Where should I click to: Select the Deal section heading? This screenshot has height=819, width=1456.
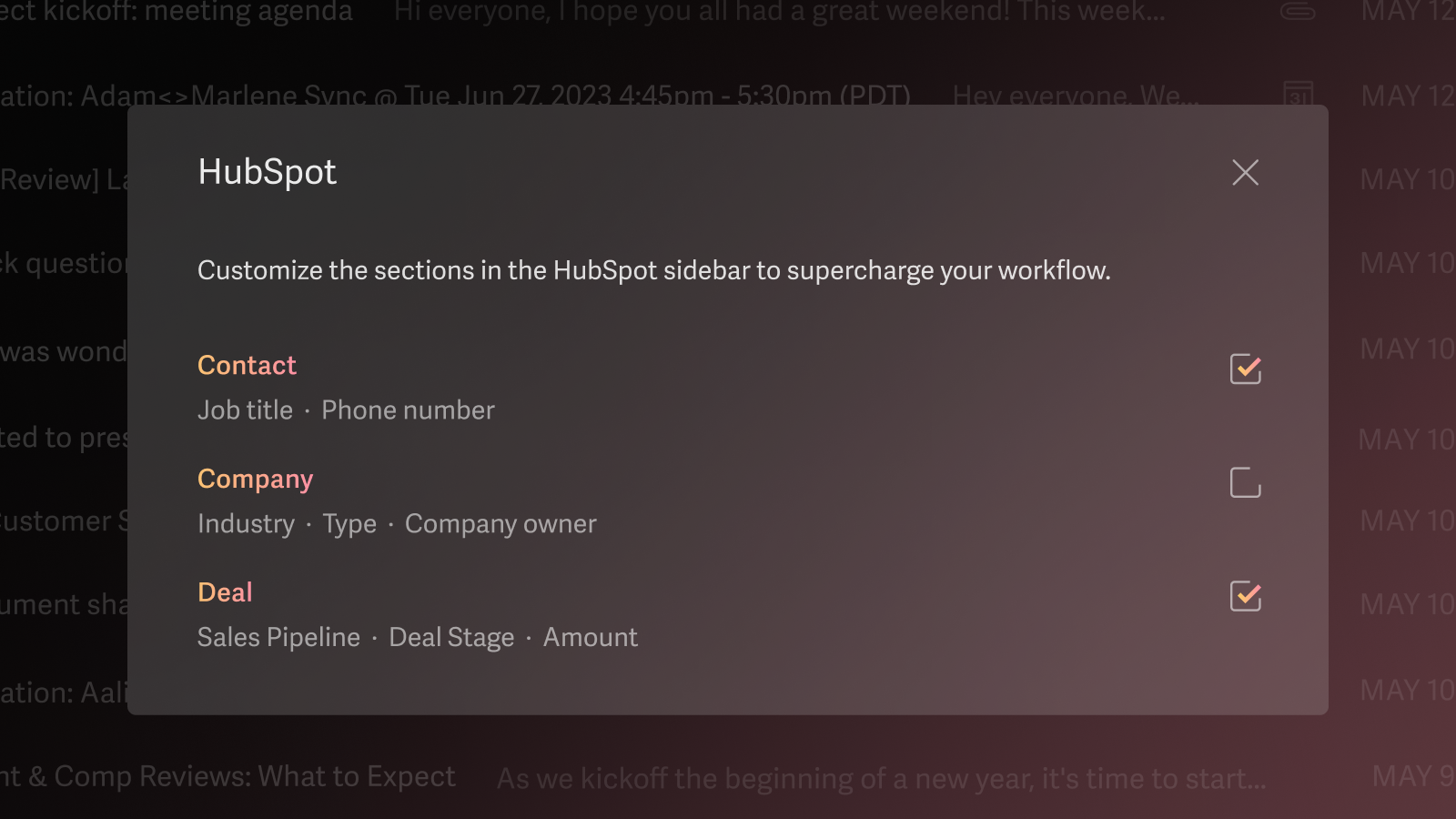[225, 592]
